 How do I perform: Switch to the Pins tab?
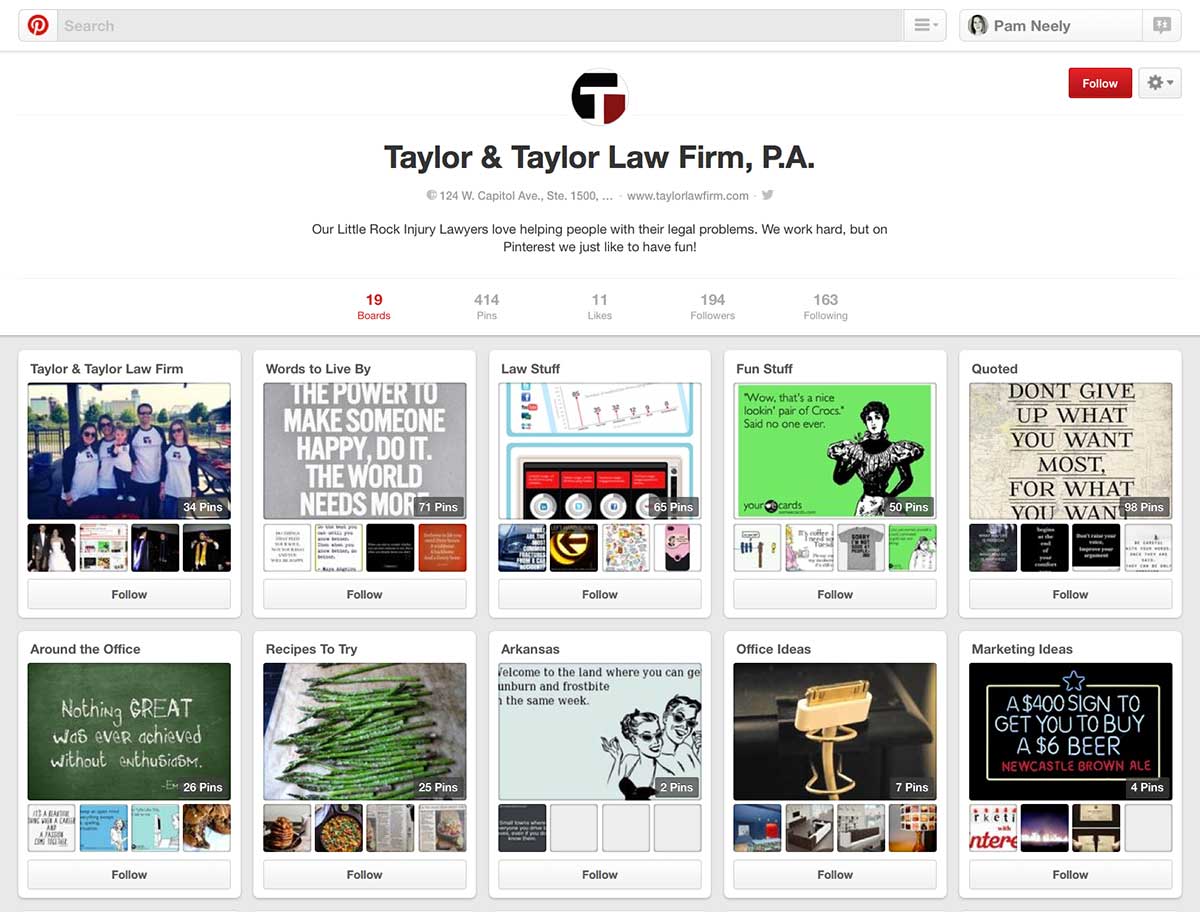pyautogui.click(x=486, y=306)
